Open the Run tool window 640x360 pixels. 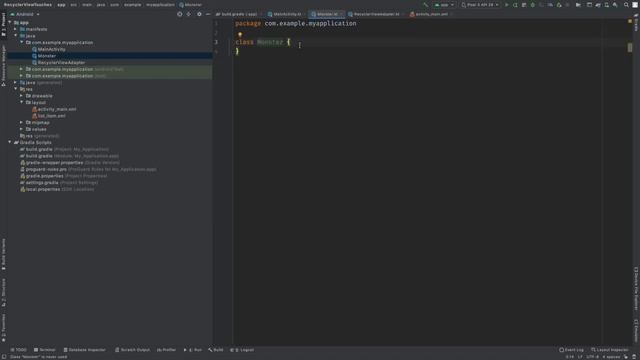pyautogui.click(x=193, y=350)
